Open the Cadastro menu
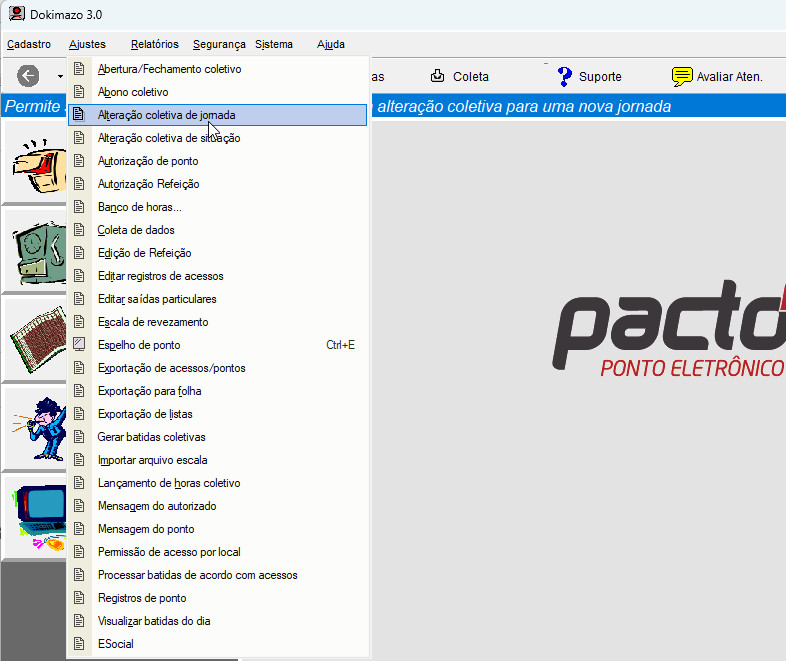 tap(29, 44)
